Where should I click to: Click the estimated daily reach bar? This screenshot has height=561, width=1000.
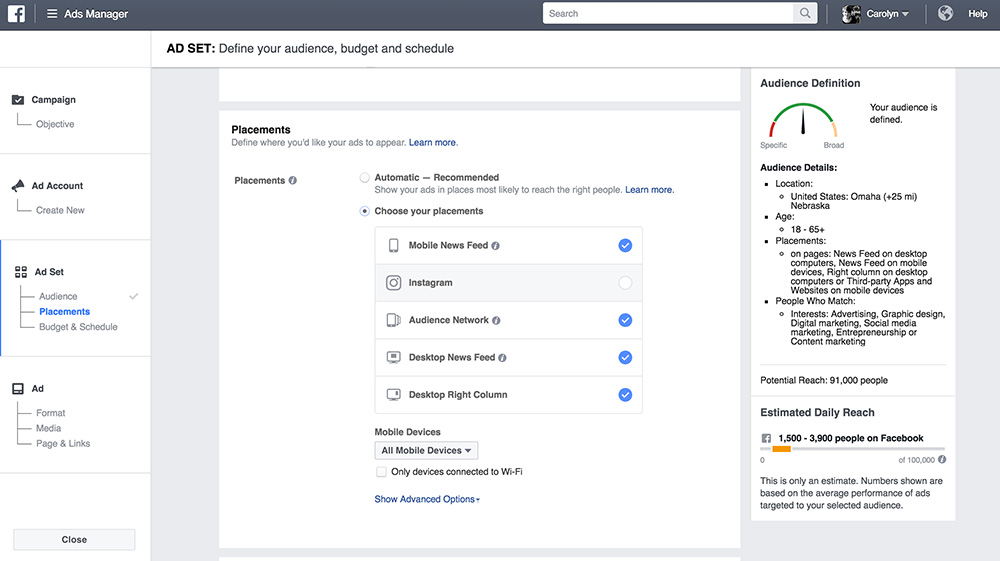pyautogui.click(x=852, y=449)
